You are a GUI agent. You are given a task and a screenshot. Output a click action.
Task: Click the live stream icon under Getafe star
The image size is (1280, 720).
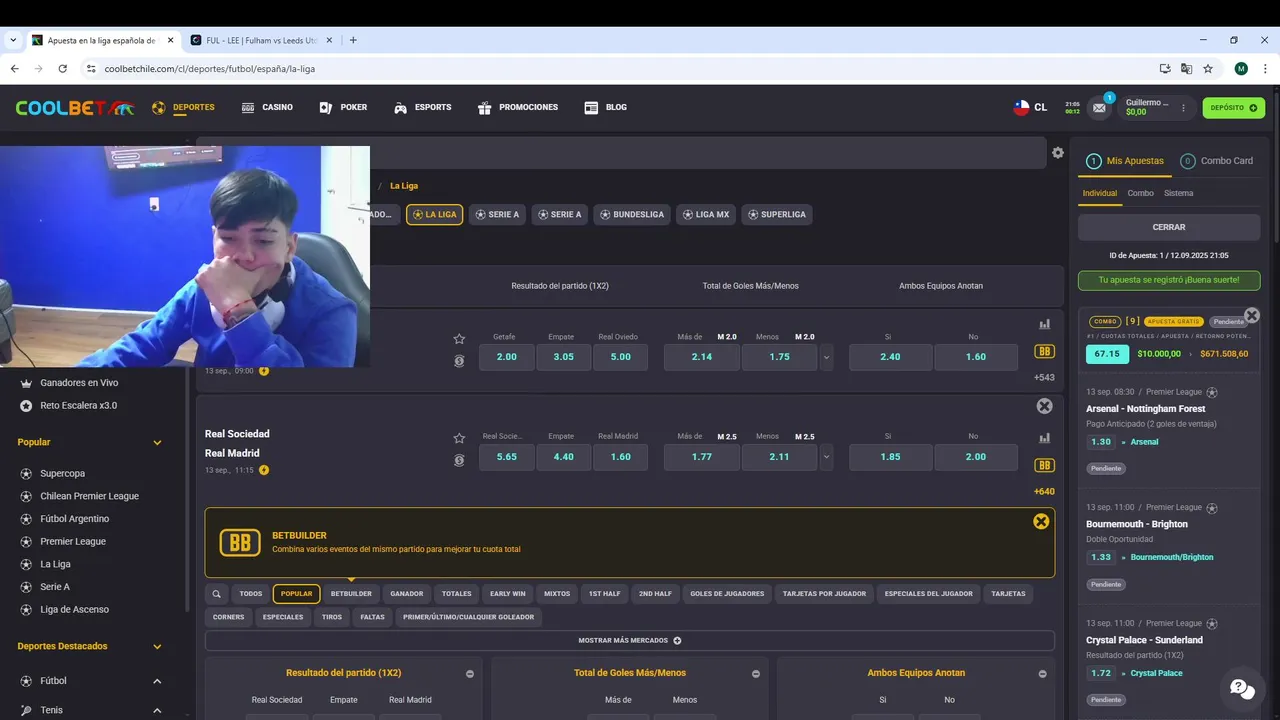pyautogui.click(x=459, y=361)
